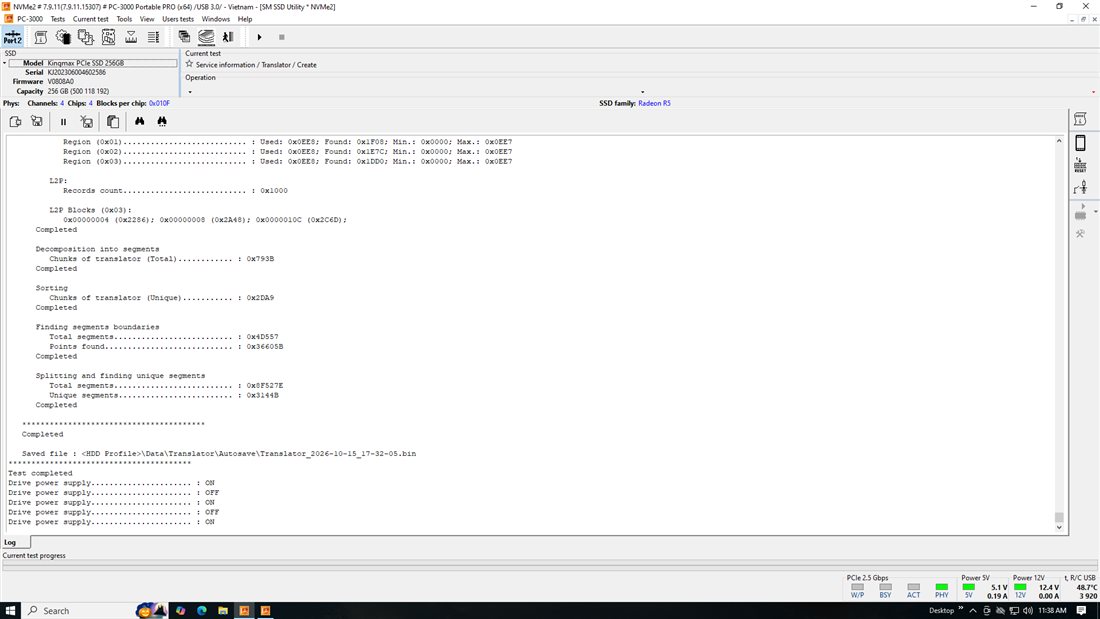Click the stop test square button
This screenshot has height=619, width=1100.
coord(281,37)
